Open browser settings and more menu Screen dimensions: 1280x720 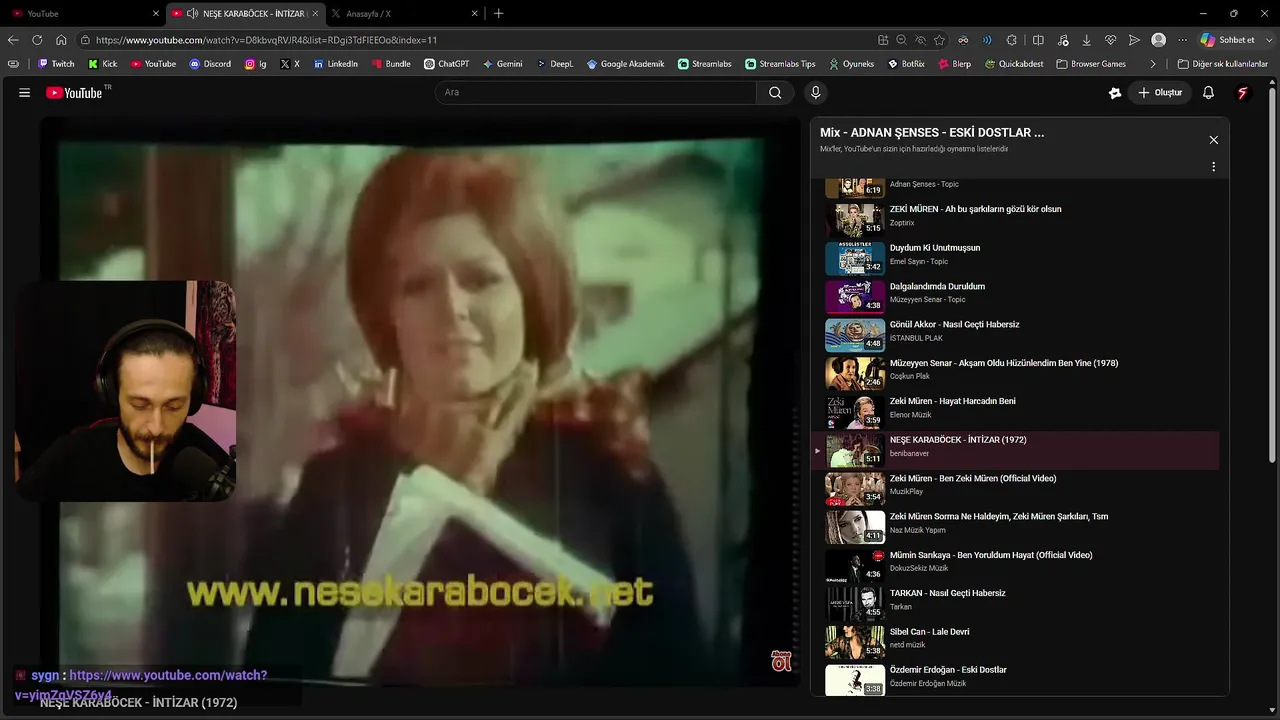[x=1182, y=40]
